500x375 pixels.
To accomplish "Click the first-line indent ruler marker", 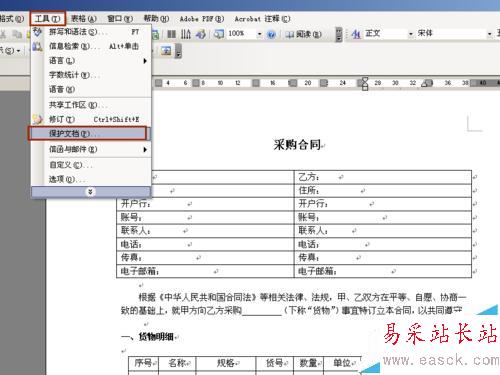I will (x=365, y=80).
